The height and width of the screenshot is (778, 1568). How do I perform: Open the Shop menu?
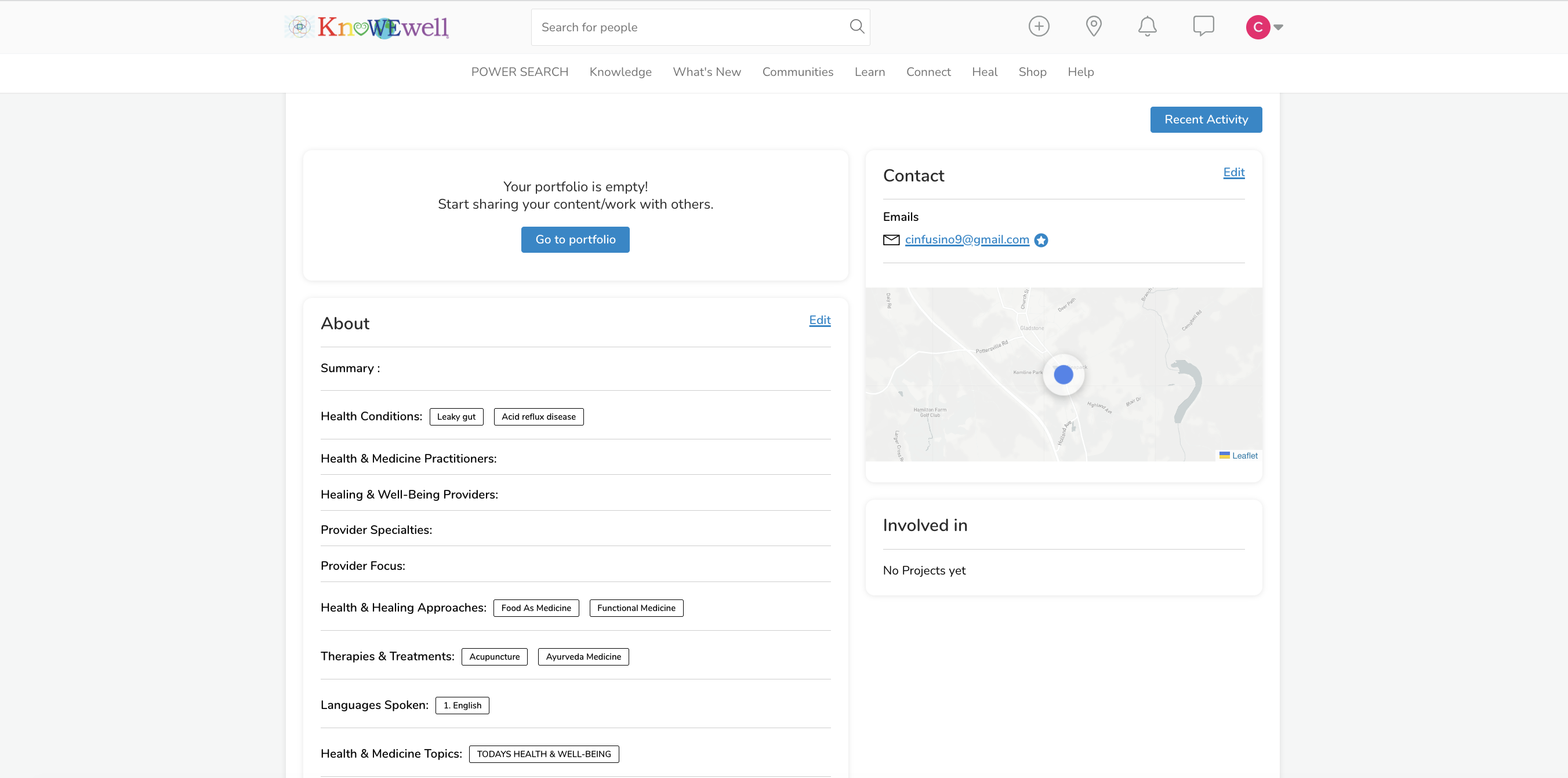tap(1032, 72)
